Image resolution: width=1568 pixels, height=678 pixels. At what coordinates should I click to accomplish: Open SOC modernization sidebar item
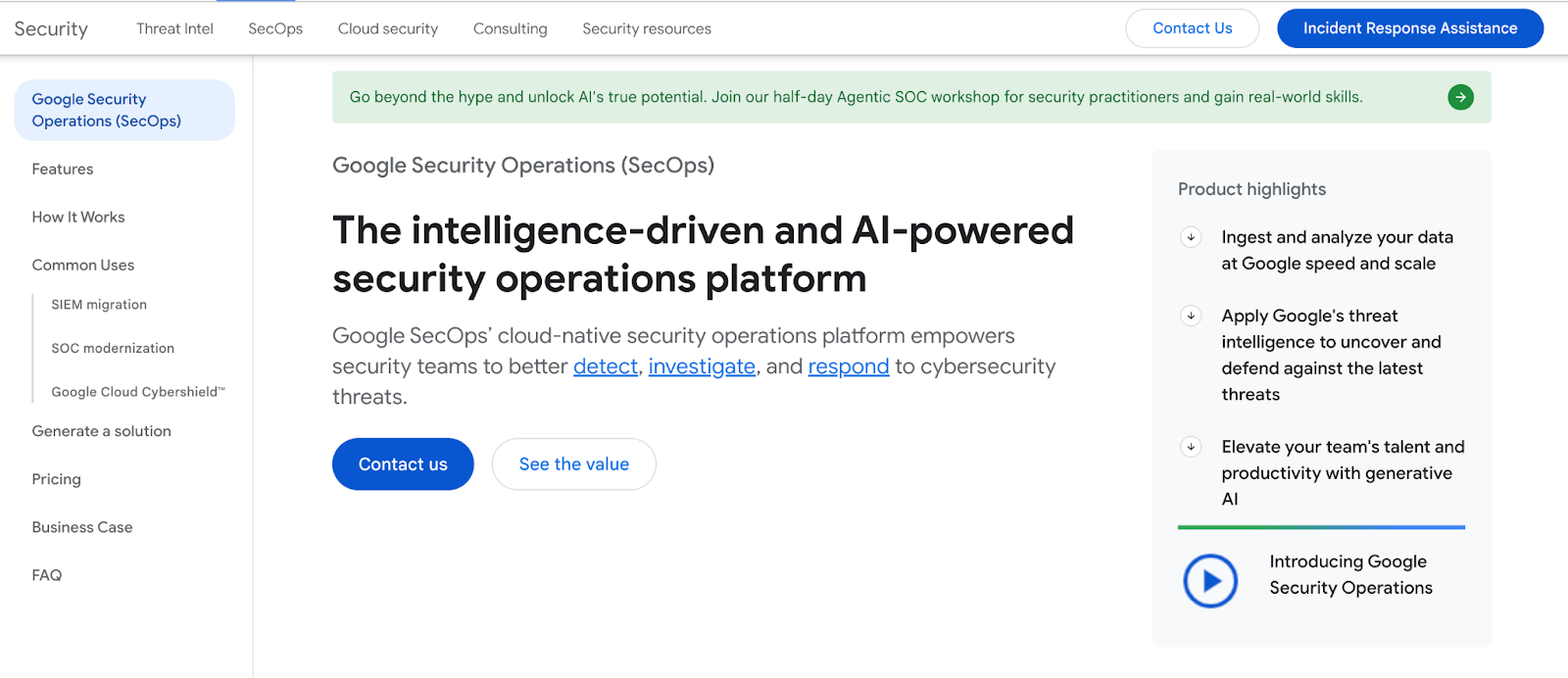pos(113,348)
